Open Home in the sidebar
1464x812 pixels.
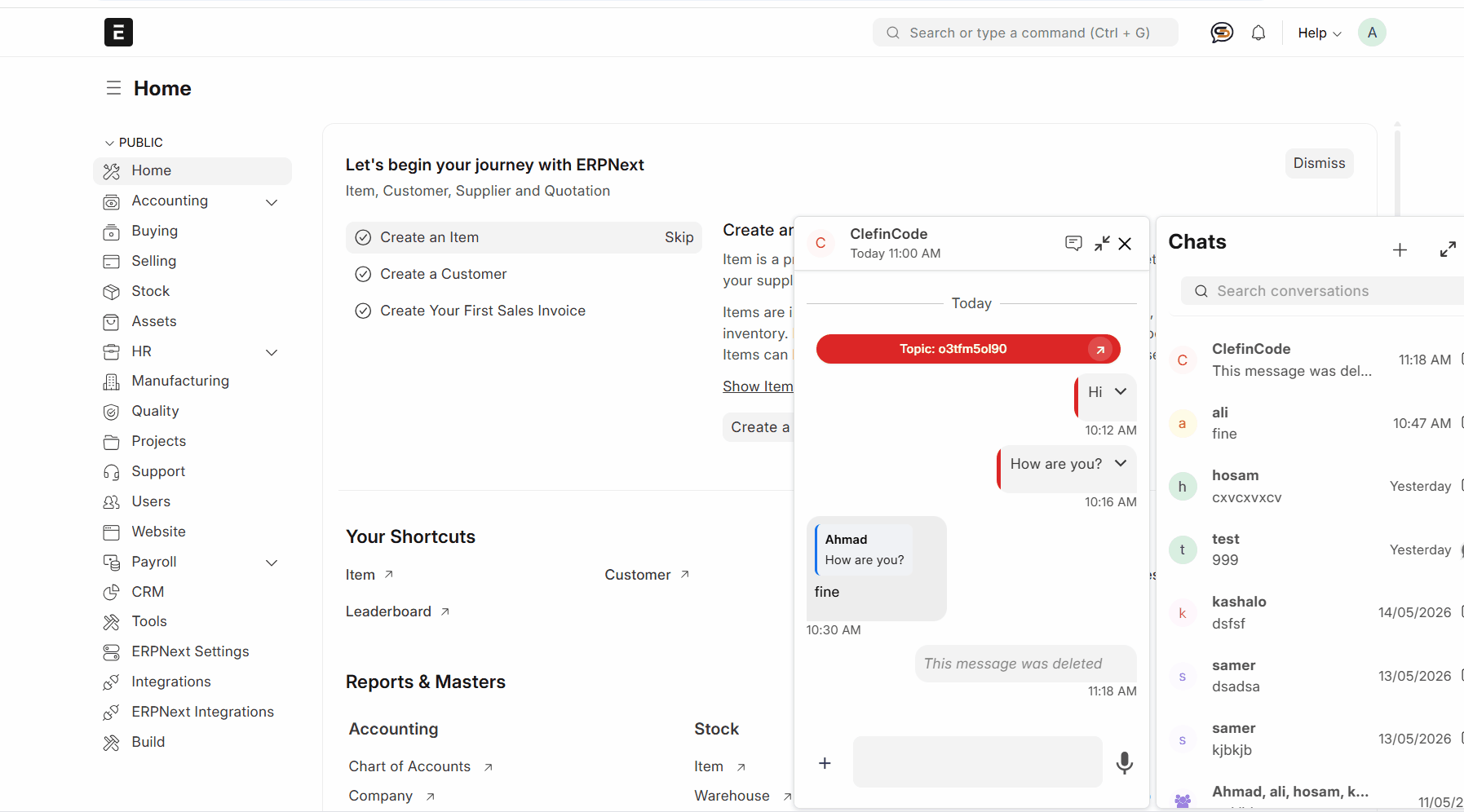[x=192, y=170]
